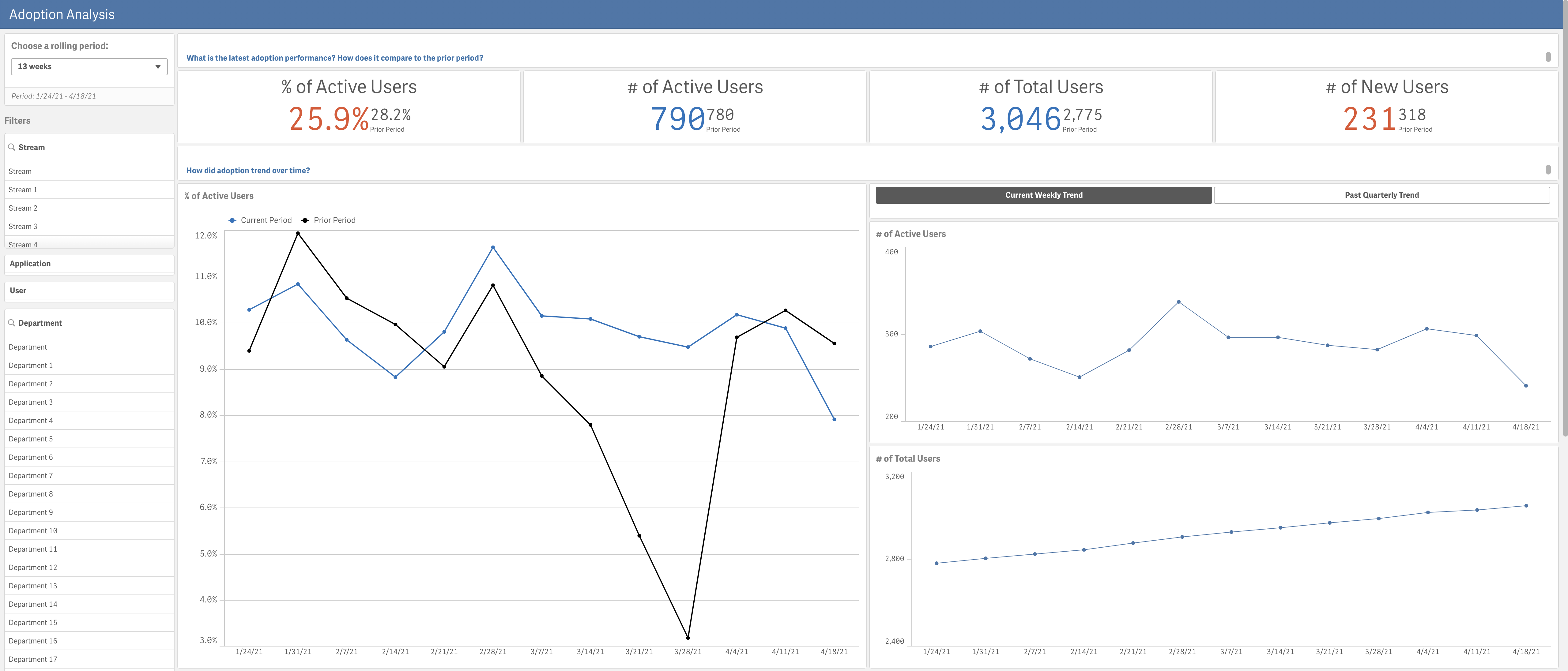Click the Period: 1/24/21 - 4/18/21 label
Image resolution: width=1568 pixels, height=671 pixels.
[x=54, y=96]
